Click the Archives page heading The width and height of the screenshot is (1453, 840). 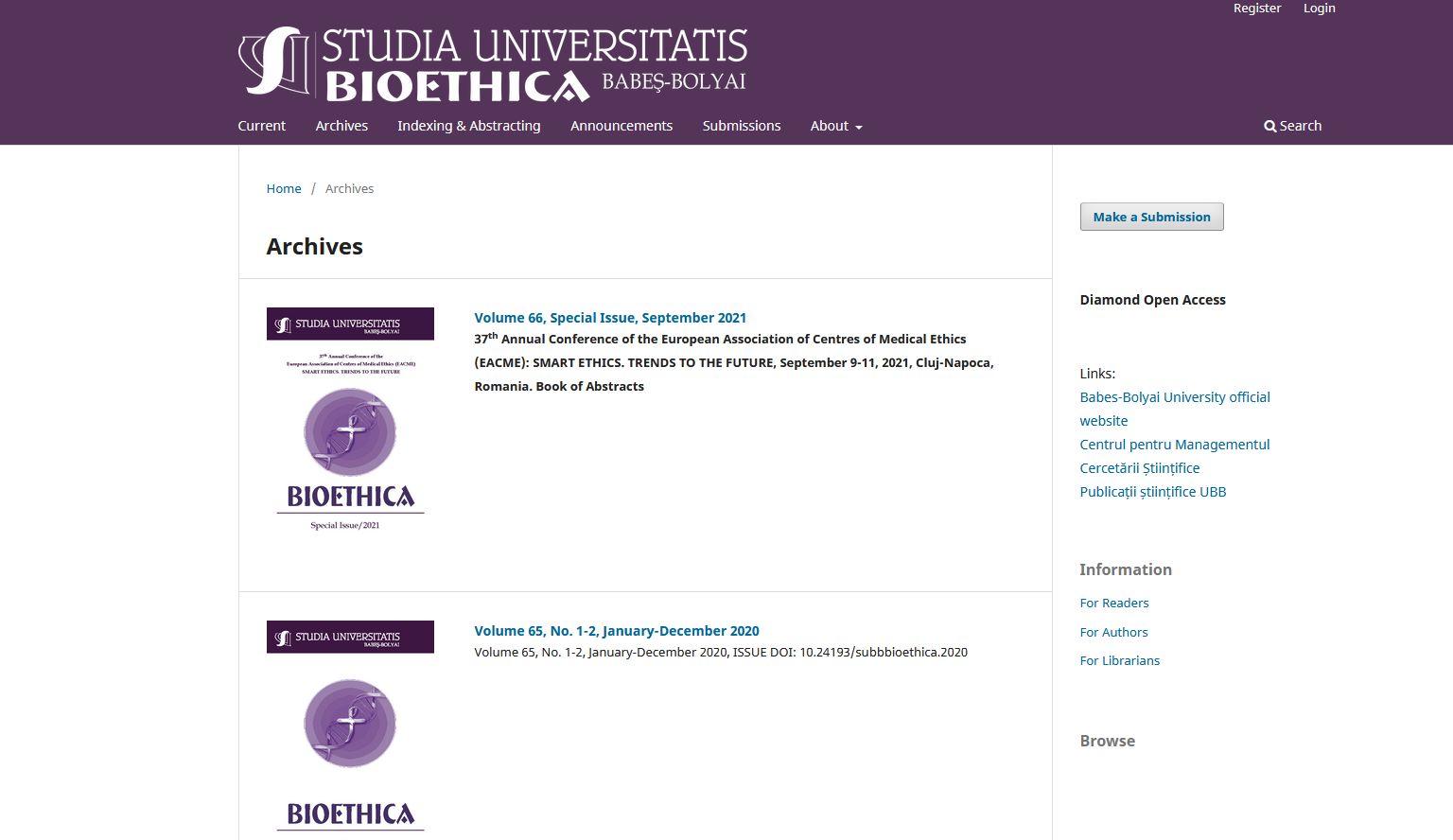(315, 246)
